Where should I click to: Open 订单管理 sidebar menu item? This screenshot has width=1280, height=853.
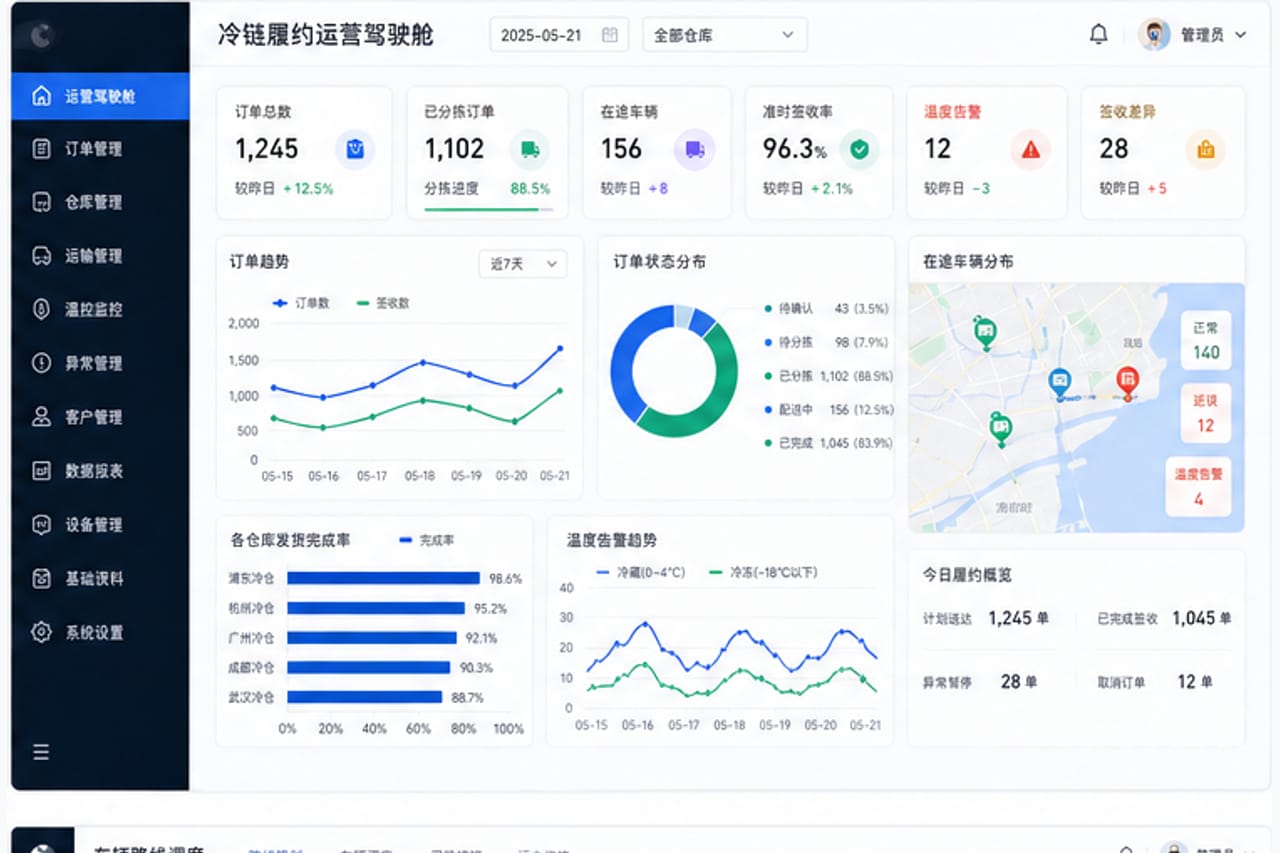[100, 149]
